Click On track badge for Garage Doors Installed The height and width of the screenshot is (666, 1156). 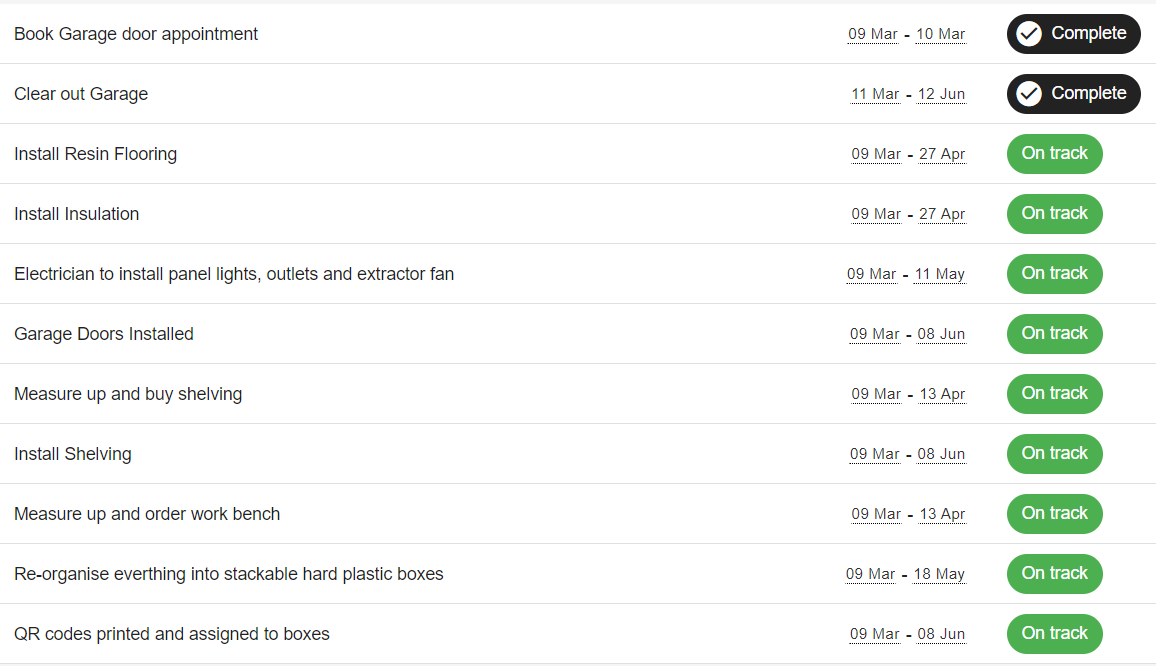(x=1054, y=334)
